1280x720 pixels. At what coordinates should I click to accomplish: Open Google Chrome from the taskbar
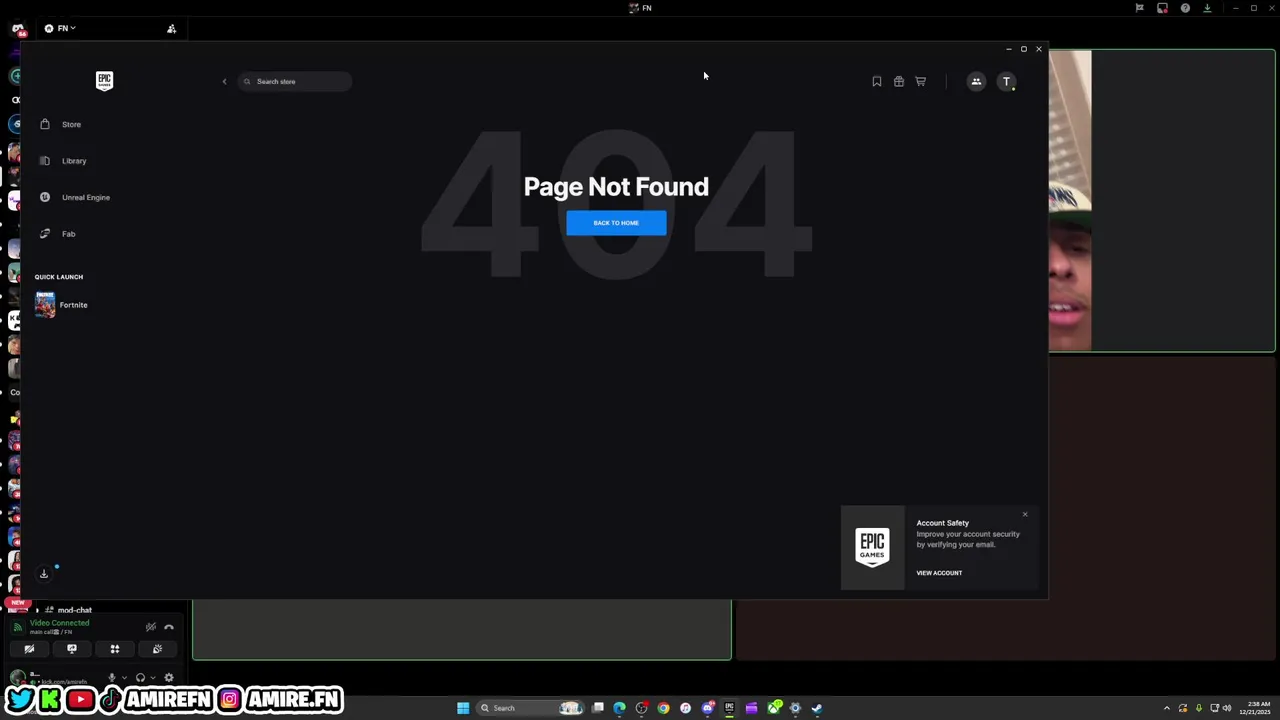tap(663, 708)
